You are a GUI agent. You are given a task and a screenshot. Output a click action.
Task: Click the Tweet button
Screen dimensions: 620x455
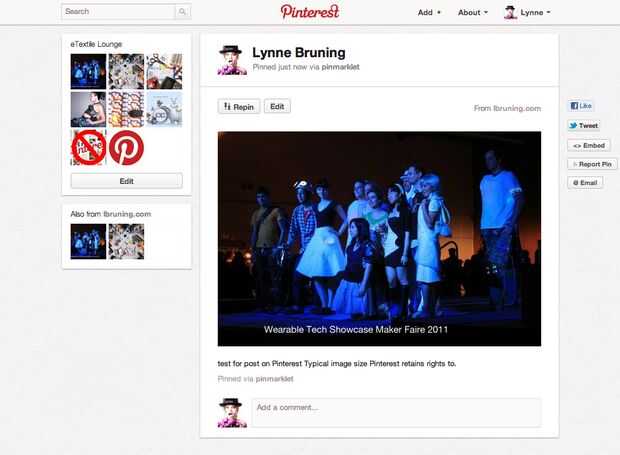[584, 126]
